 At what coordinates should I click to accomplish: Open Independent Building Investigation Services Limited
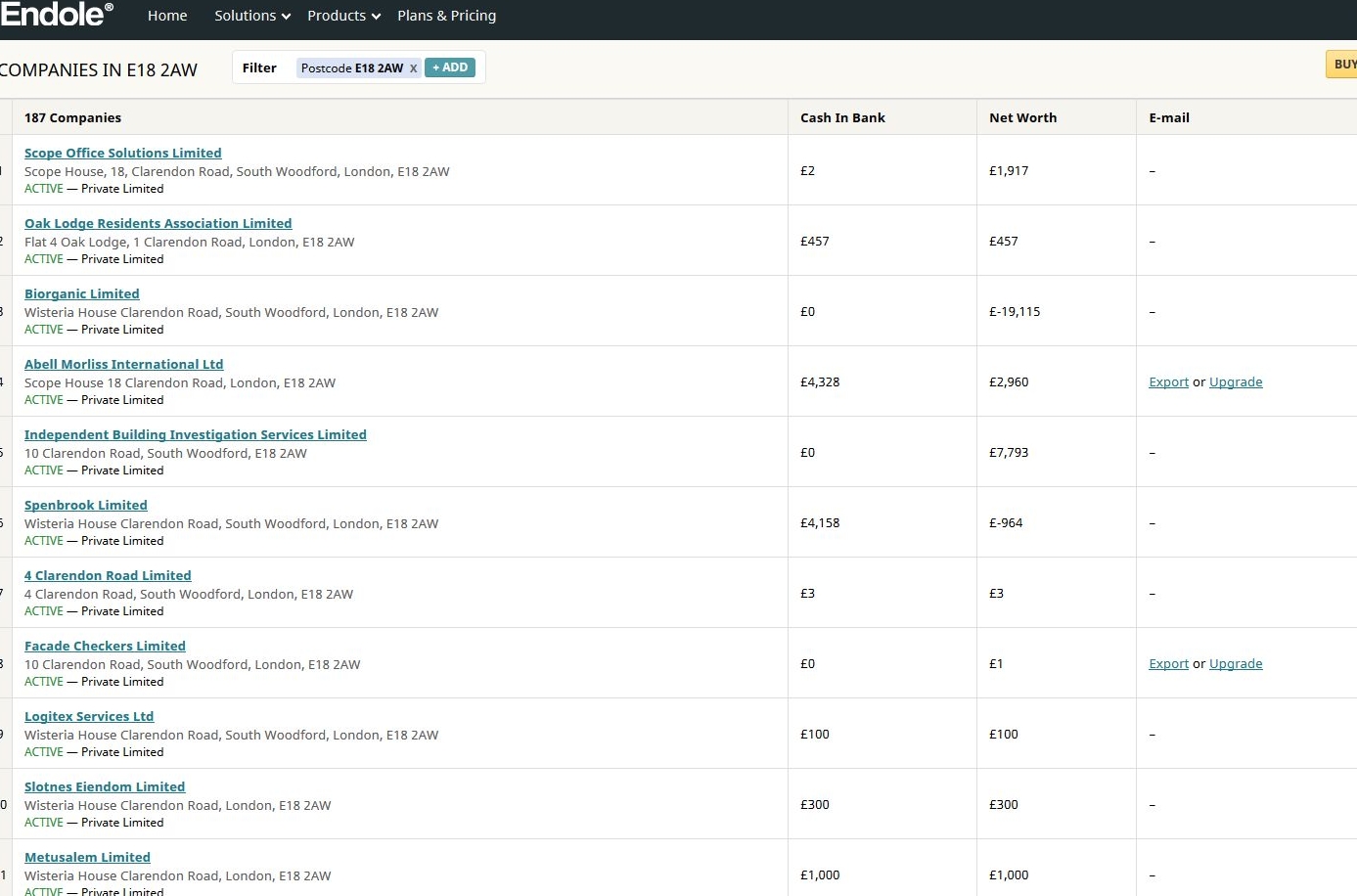[195, 434]
